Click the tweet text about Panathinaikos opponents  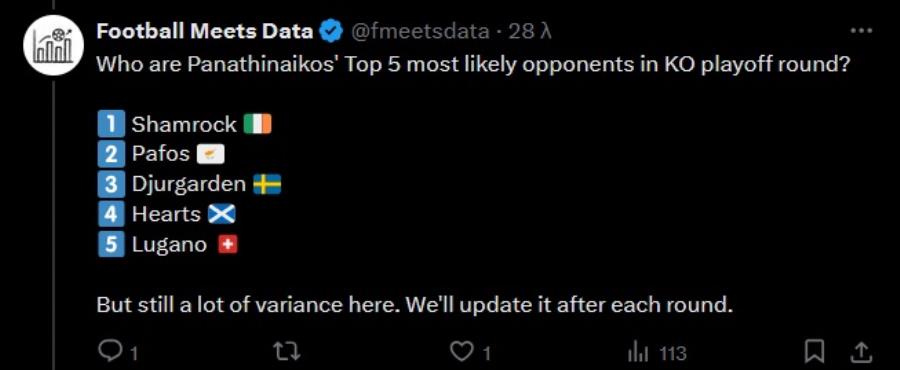(473, 64)
